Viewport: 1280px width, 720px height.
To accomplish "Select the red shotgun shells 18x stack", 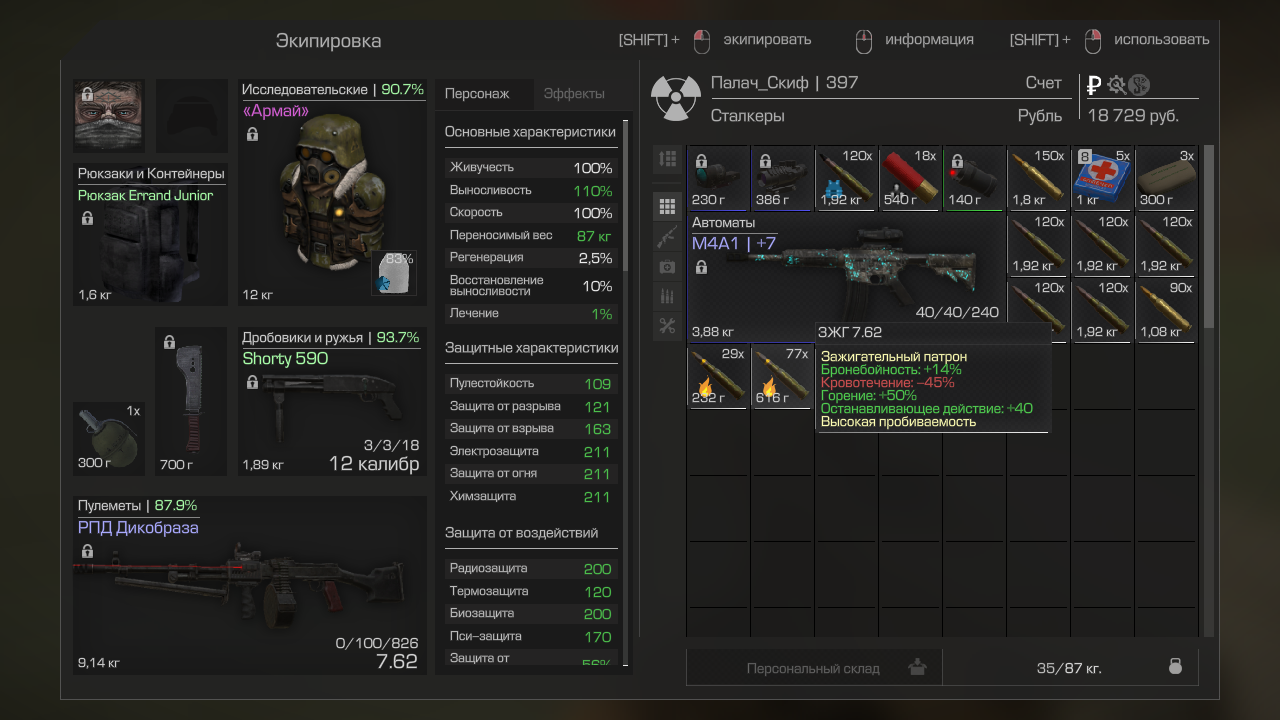I will pos(910,178).
